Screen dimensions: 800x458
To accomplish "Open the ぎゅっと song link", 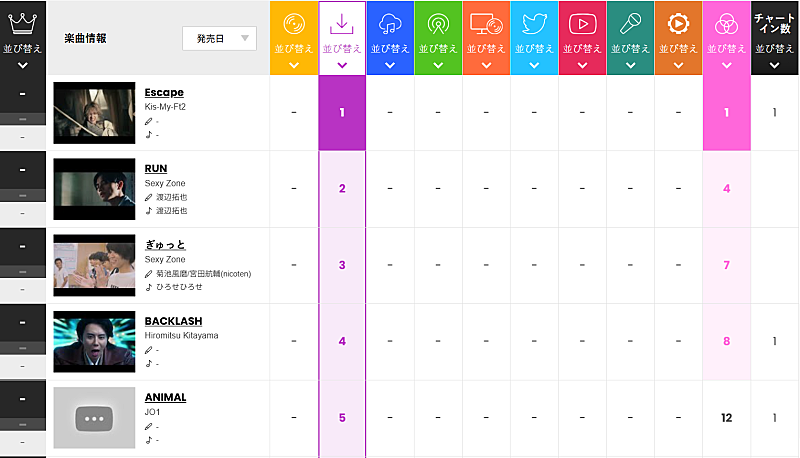I will (165, 245).
